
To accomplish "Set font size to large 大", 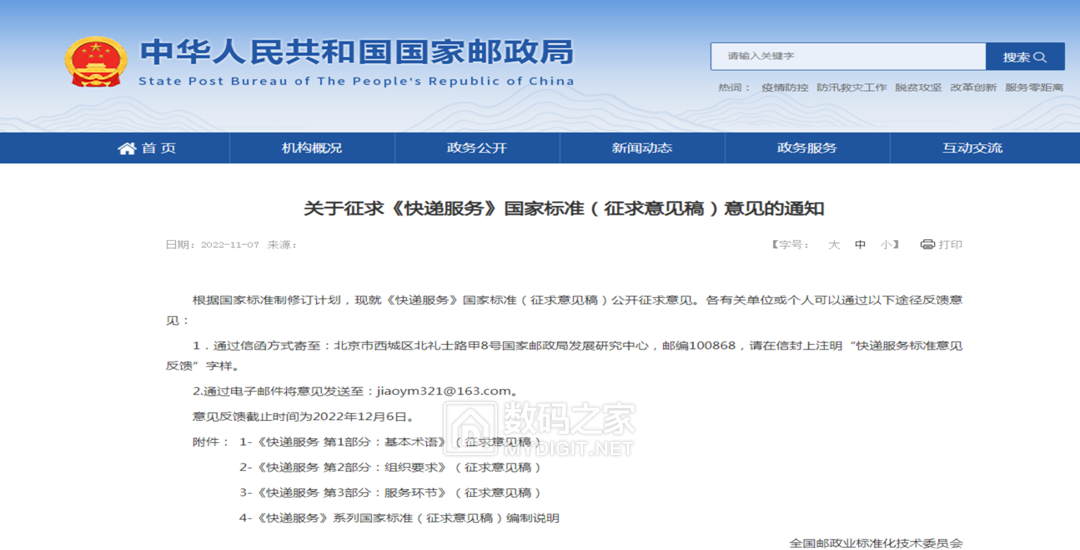I will click(x=833, y=245).
